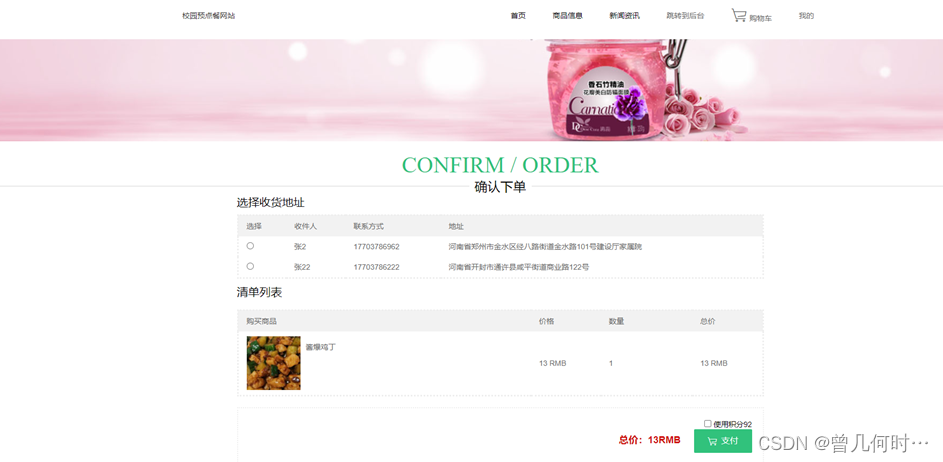Click 跳转到后台 link
Viewport: 943px width, 462px height.
point(685,16)
